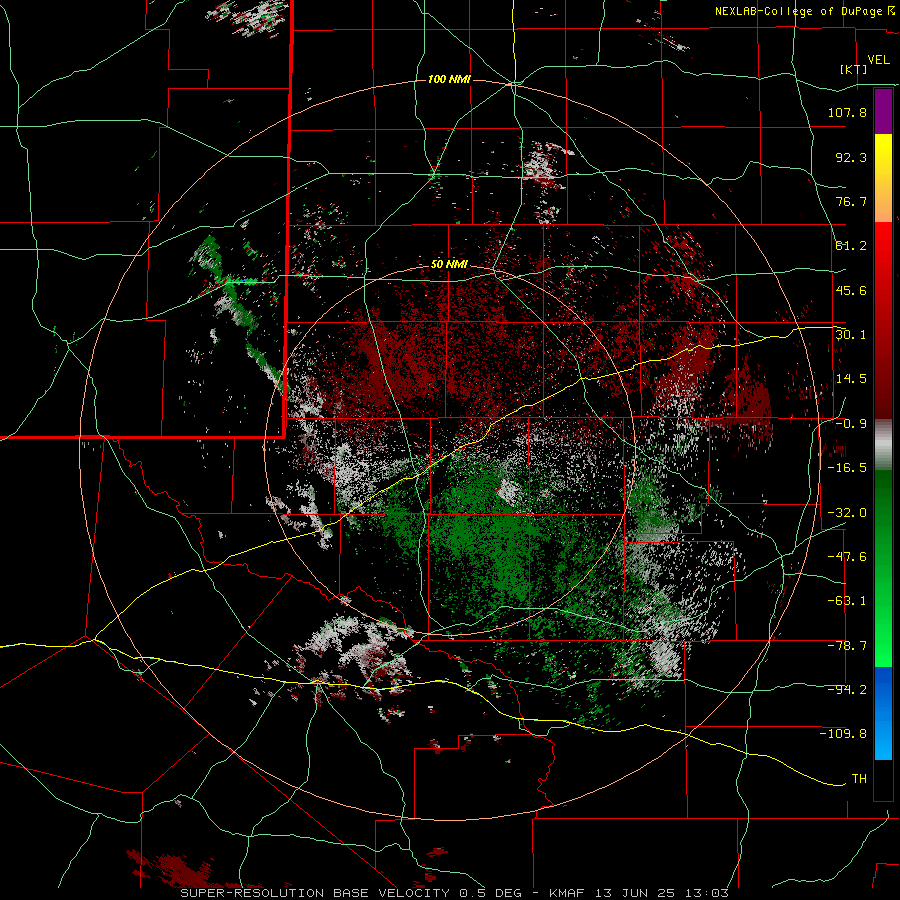900x900 pixels.
Task: Click the 14.5 velocity scale value
Action: click(851, 379)
